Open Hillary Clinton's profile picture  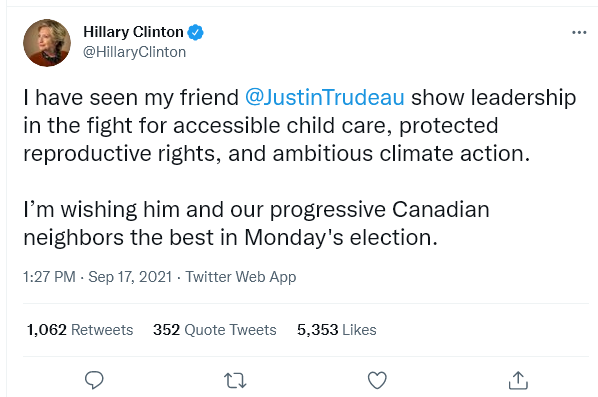point(47,43)
